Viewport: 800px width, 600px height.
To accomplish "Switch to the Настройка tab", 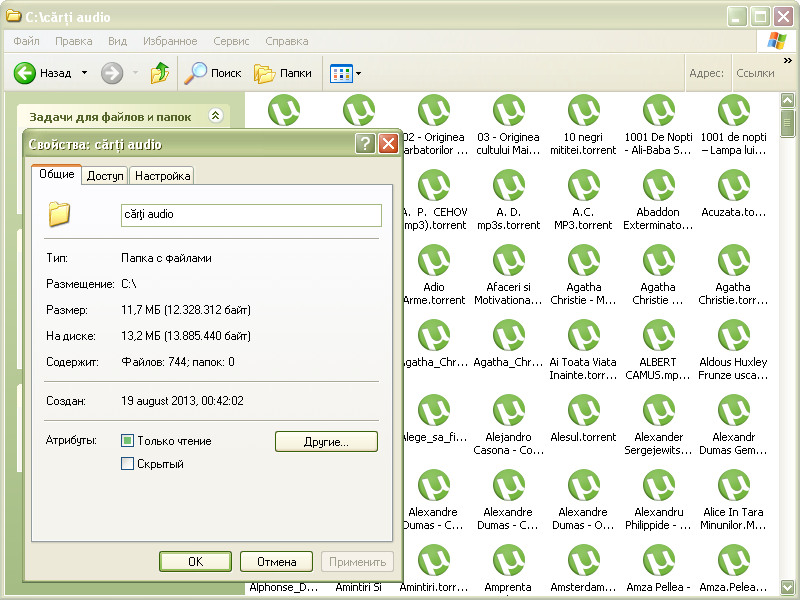I will pyautogui.click(x=162, y=176).
